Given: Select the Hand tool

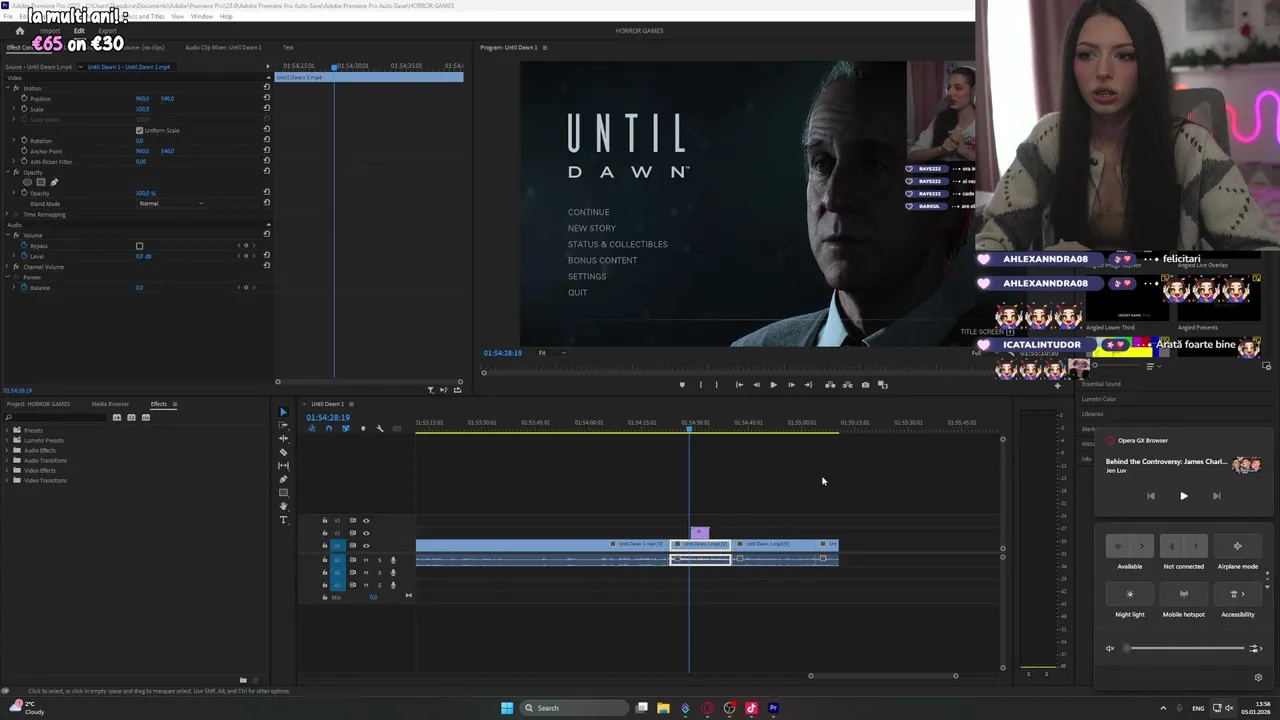Looking at the screenshot, I should 283,506.
